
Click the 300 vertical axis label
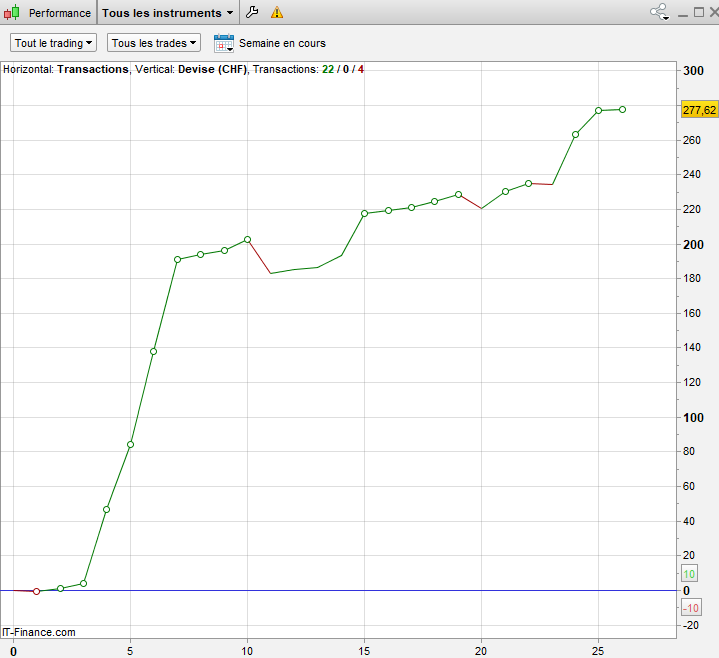click(693, 71)
